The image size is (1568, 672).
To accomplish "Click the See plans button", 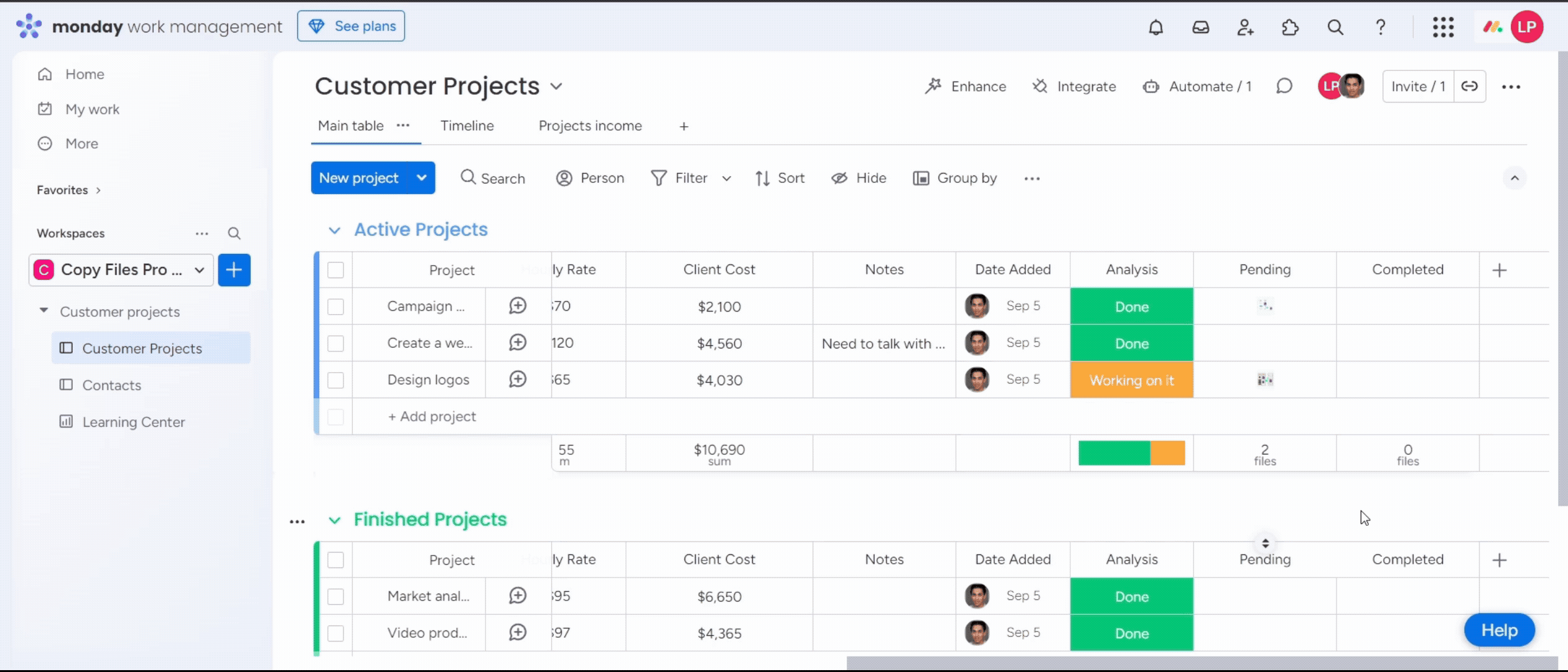I will [x=351, y=26].
